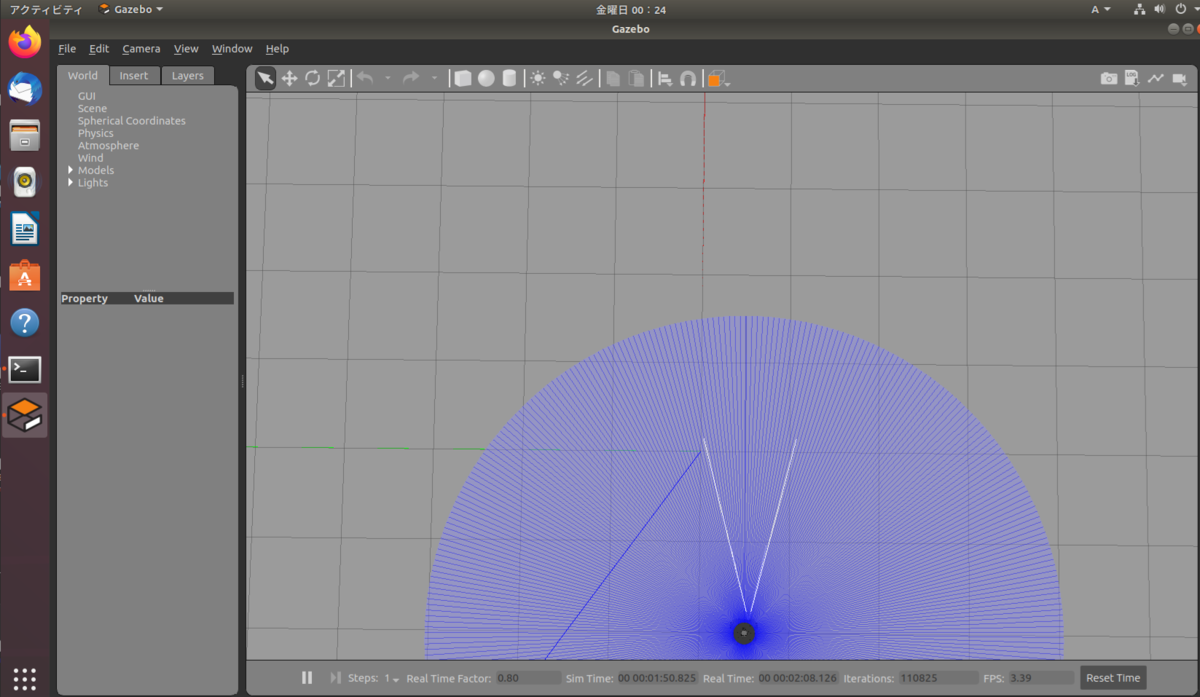
Task: Open the clock showing 金曜日 00:24
Action: [631, 9]
